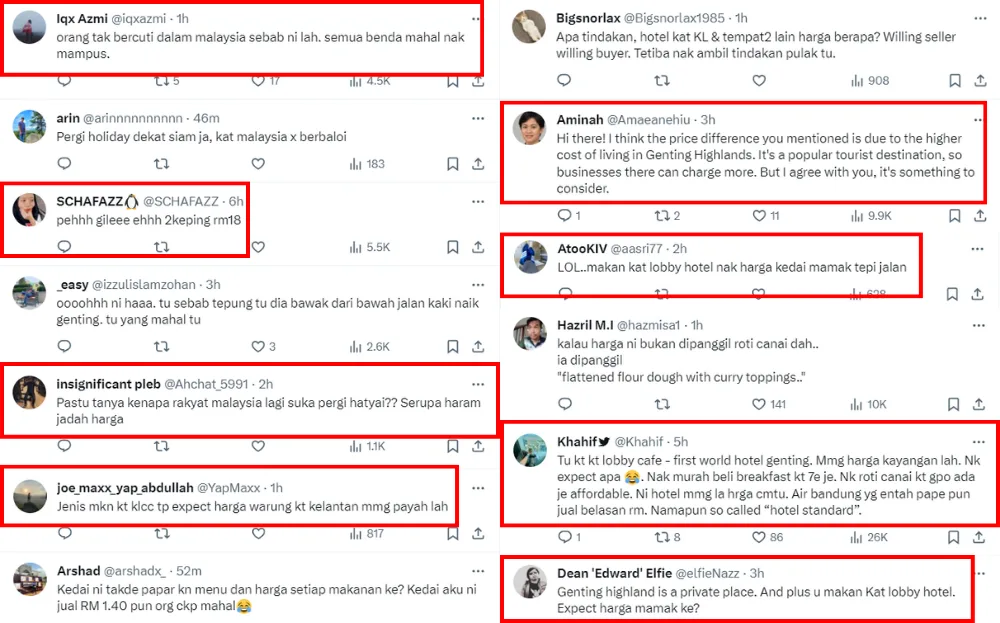Click Hazril M.I's profile avatar

[x=530, y=335]
